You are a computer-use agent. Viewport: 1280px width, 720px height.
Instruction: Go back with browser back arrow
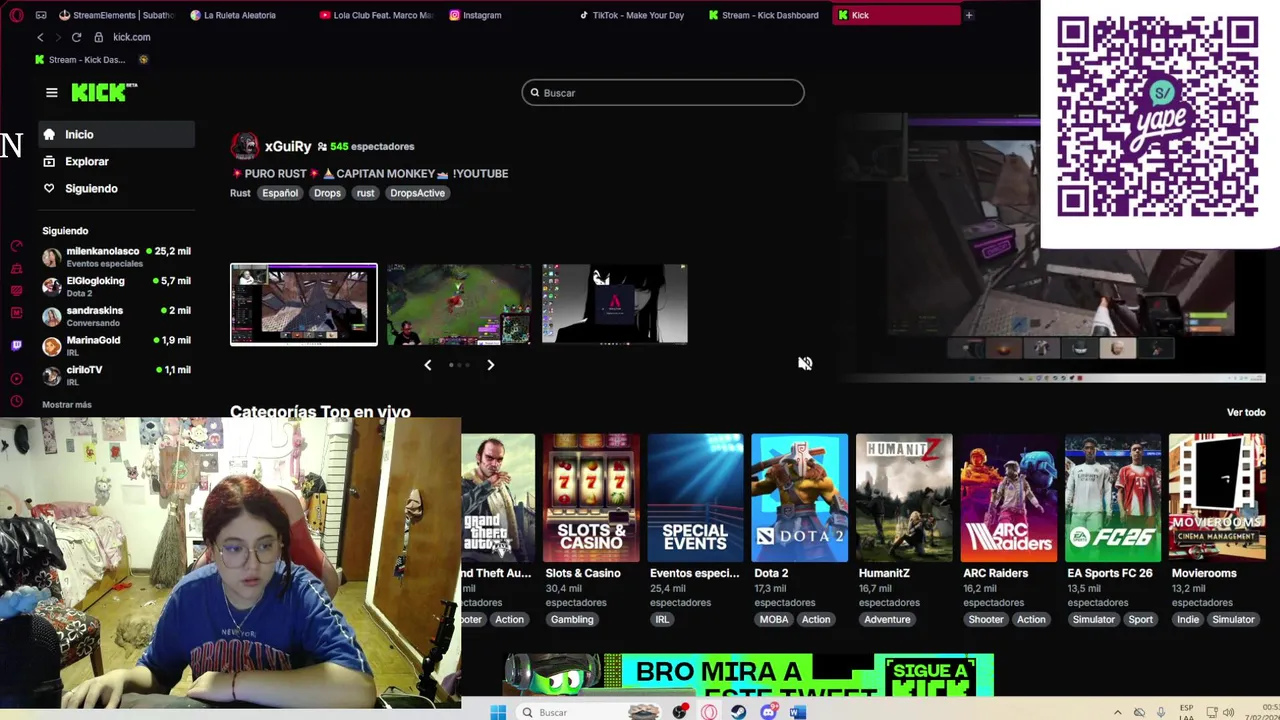(x=40, y=37)
